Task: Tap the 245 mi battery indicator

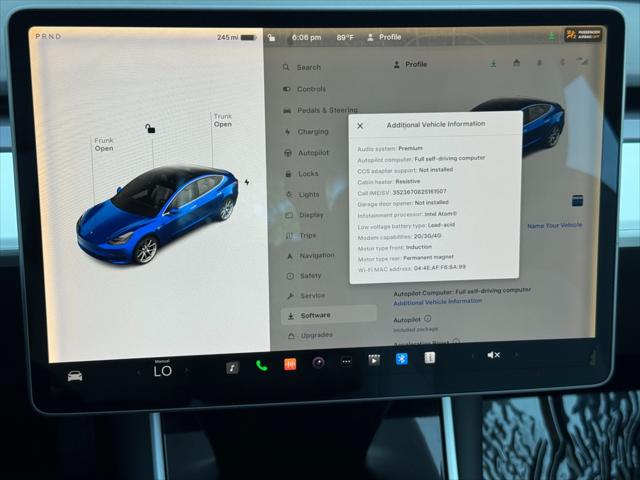Action: coord(236,37)
